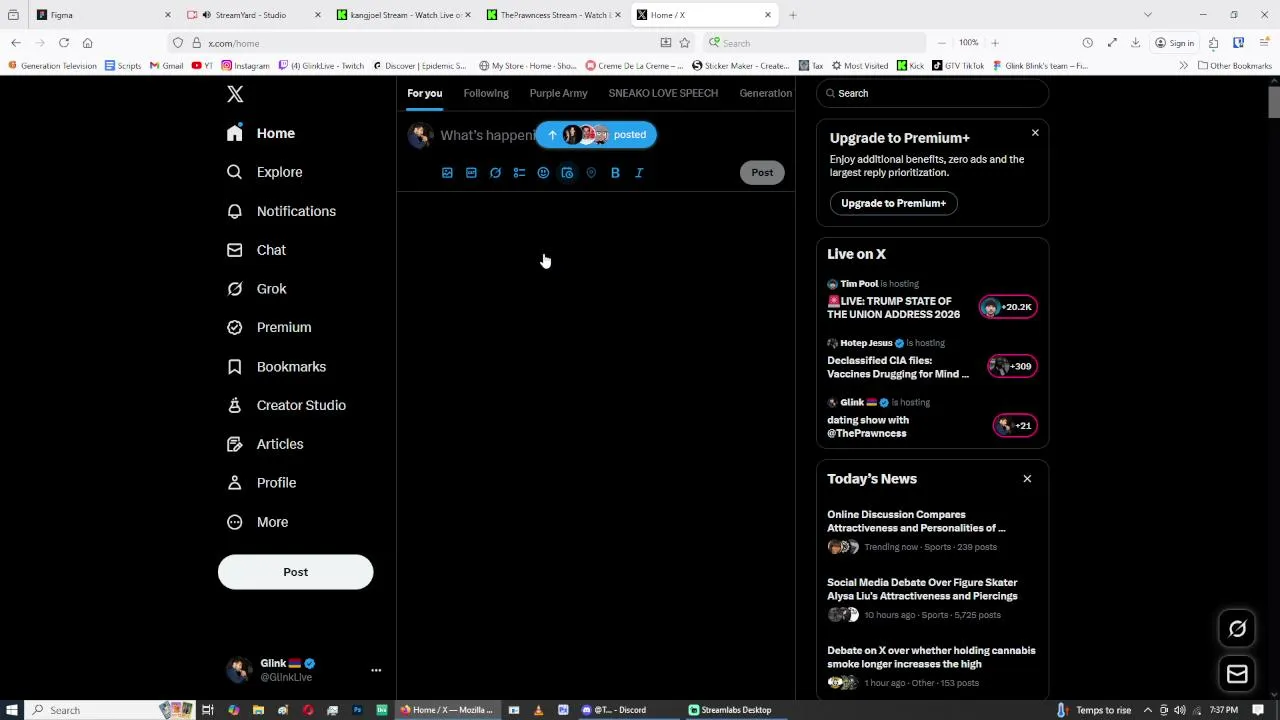This screenshot has width=1280, height=720.
Task: Click the large white Post button
Action: (295, 572)
